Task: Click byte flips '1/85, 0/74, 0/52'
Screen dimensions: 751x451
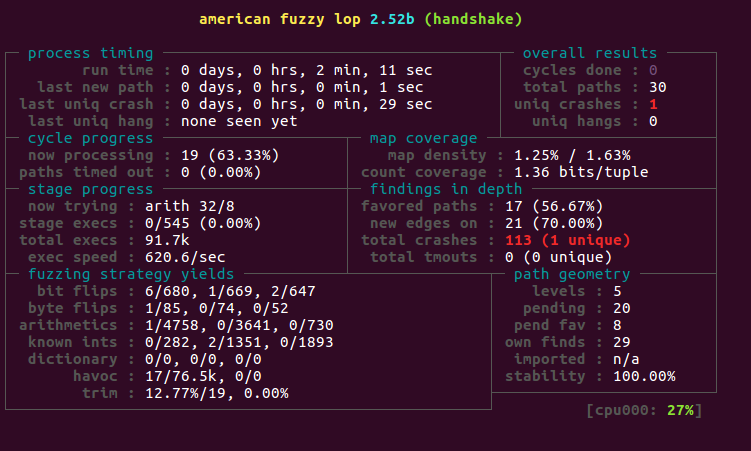Action: coord(216,308)
